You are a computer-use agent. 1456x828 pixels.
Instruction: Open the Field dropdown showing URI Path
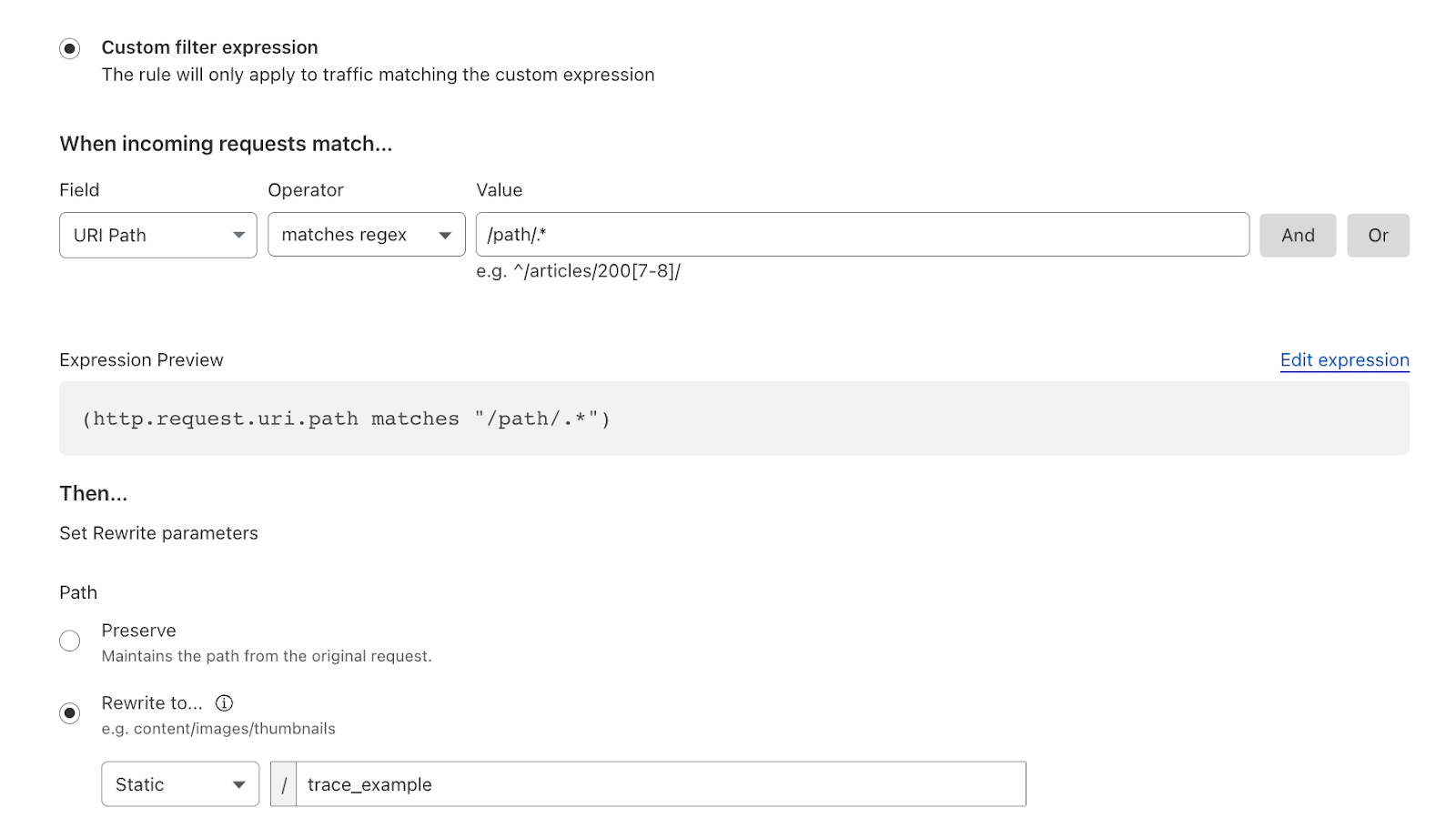point(146,236)
